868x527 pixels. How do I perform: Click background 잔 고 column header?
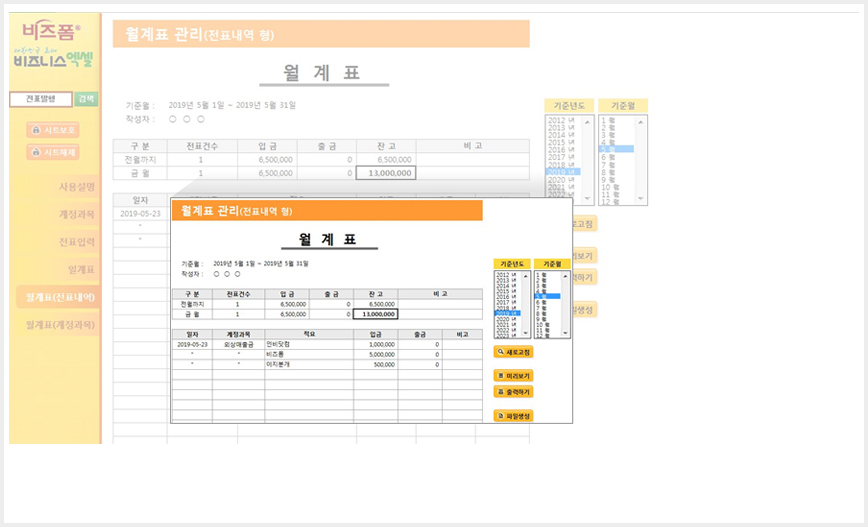coord(386,146)
